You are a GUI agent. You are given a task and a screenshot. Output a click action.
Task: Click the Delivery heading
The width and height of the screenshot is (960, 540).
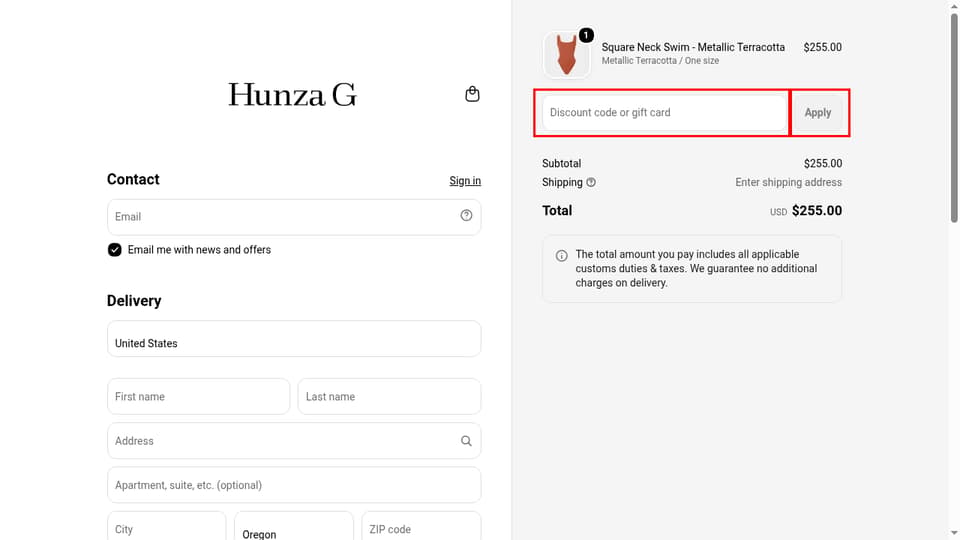134,301
